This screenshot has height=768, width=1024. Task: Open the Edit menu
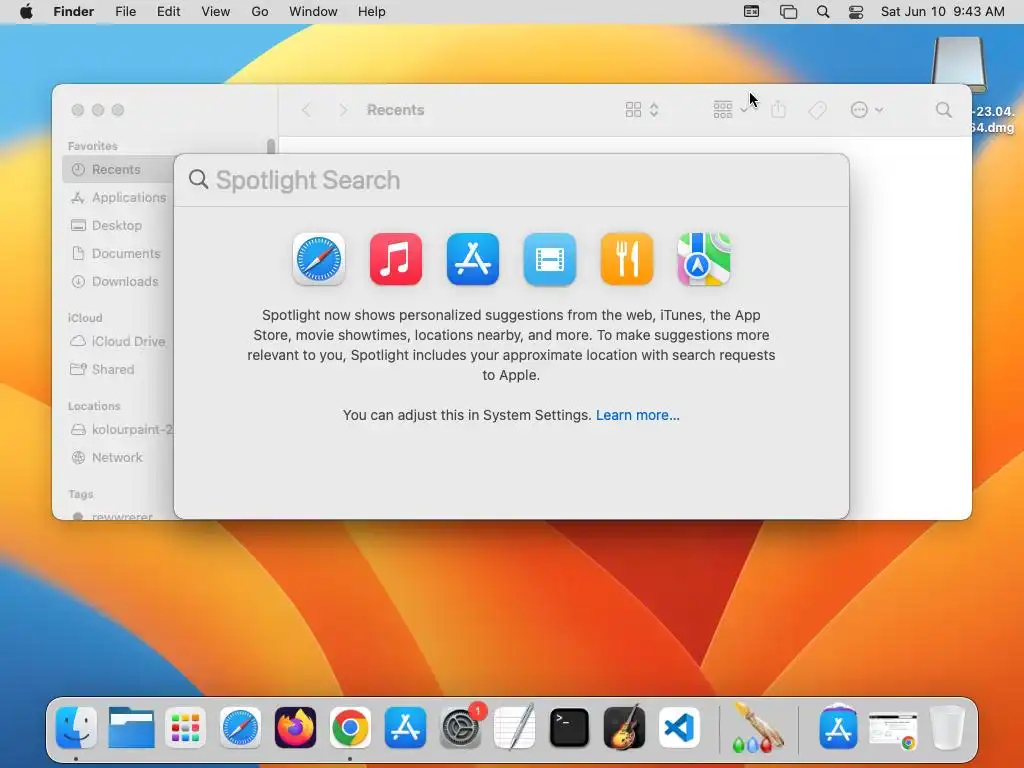pos(168,12)
